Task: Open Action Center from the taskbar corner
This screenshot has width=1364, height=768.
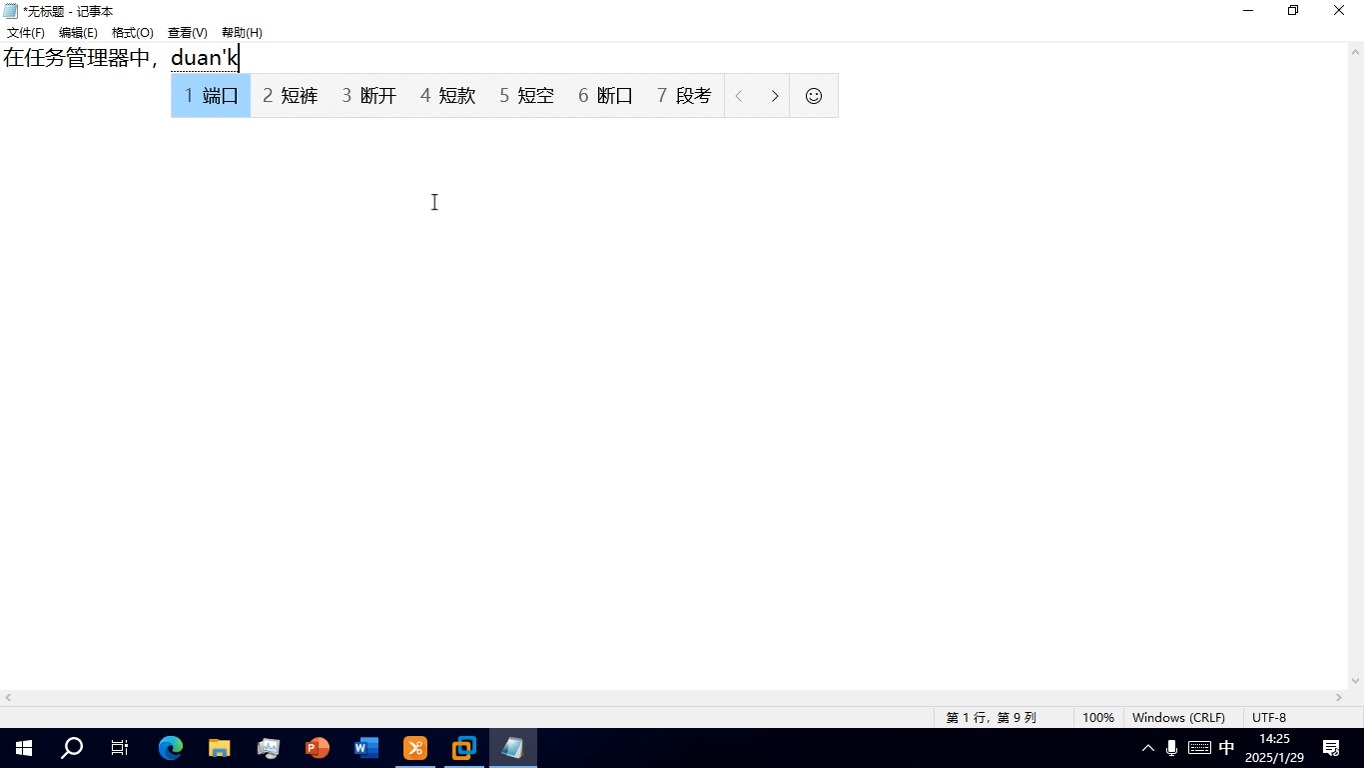Action: point(1330,747)
